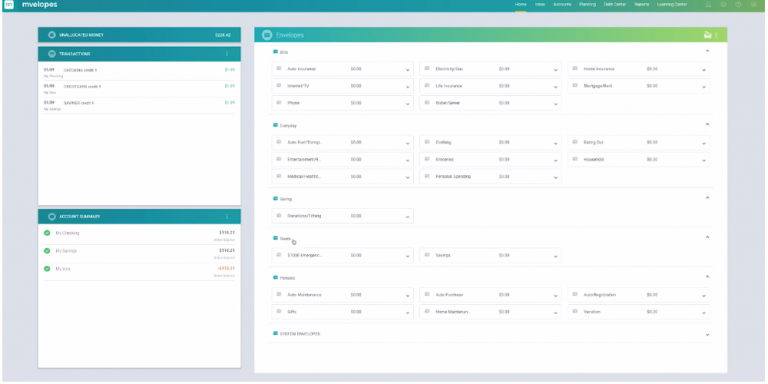Expand the System Envelopes group
The width and height of the screenshot is (768, 384).
(707, 335)
